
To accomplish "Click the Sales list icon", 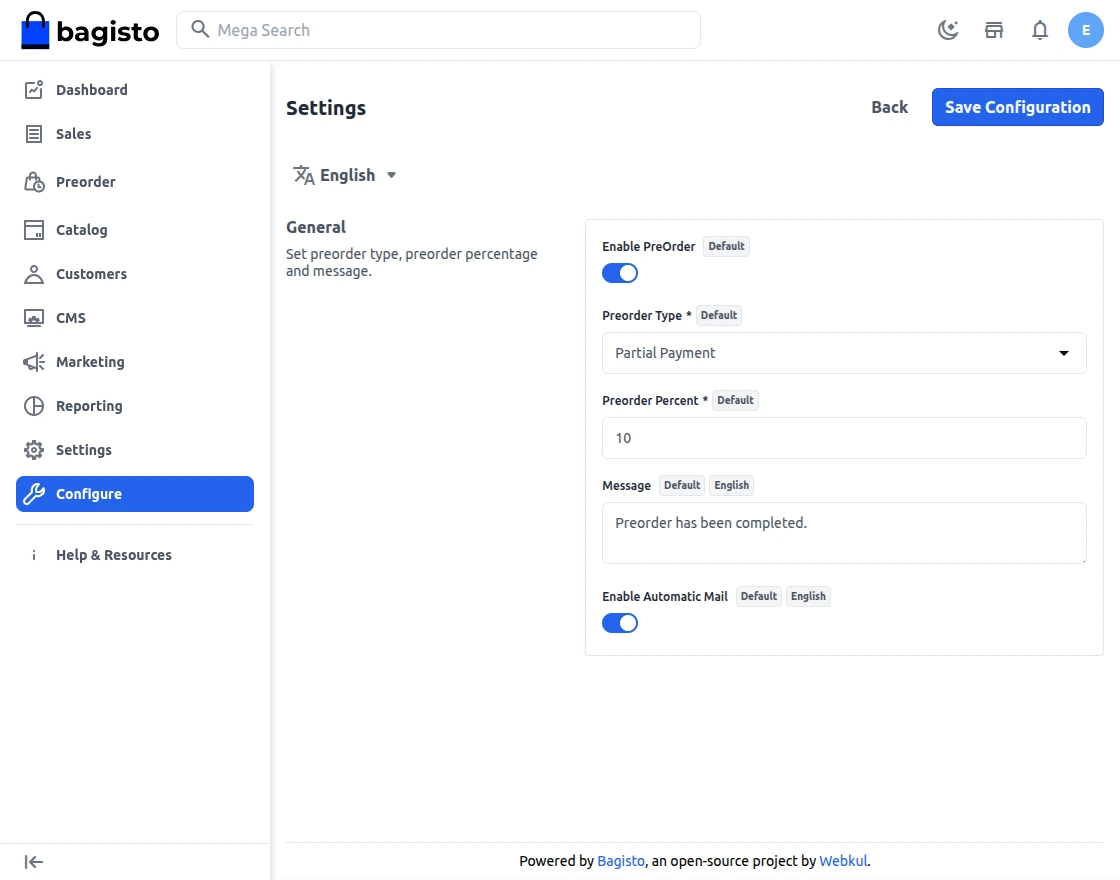I will pos(34,134).
